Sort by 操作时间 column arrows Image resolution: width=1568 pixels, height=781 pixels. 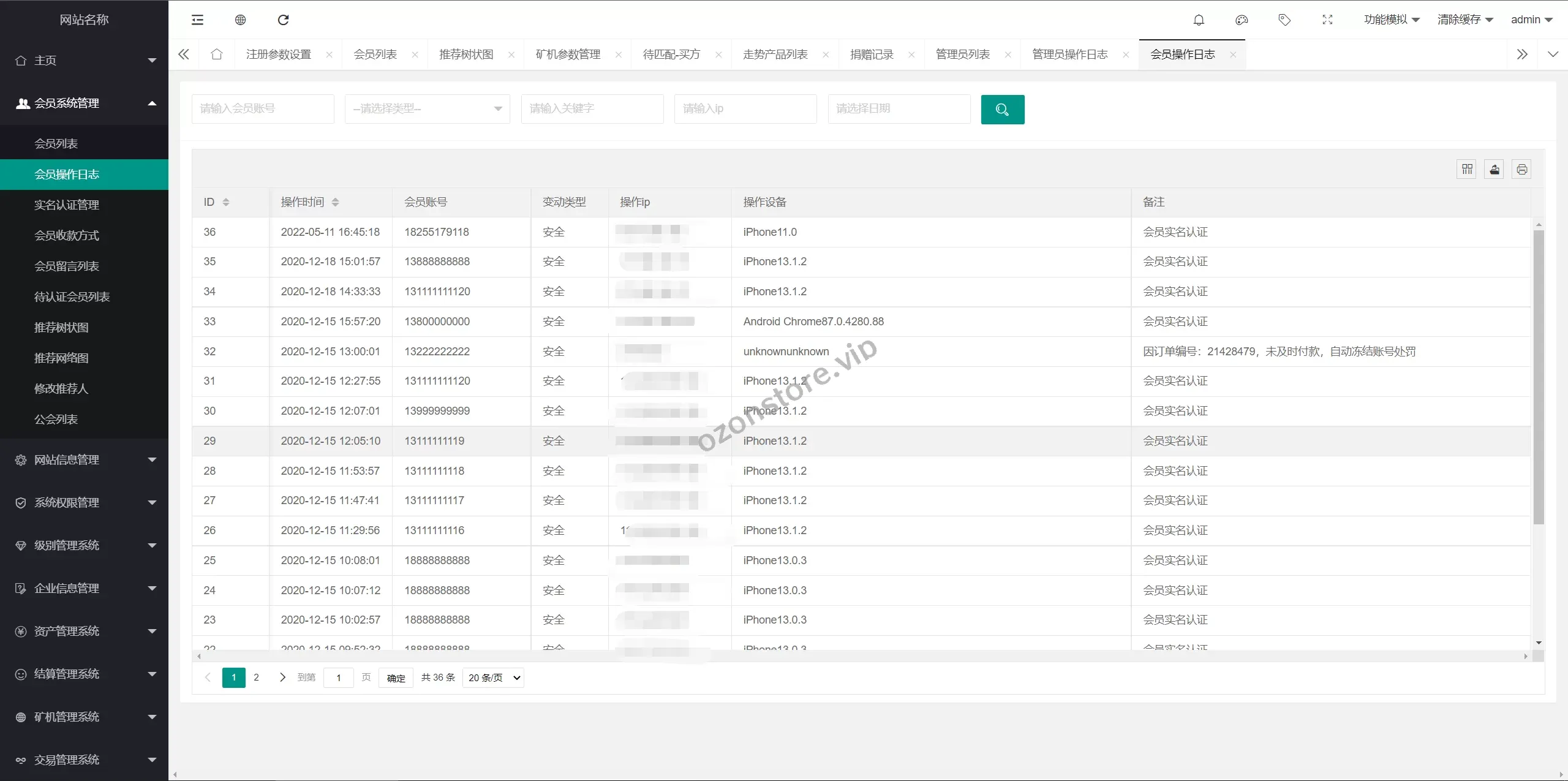[335, 202]
